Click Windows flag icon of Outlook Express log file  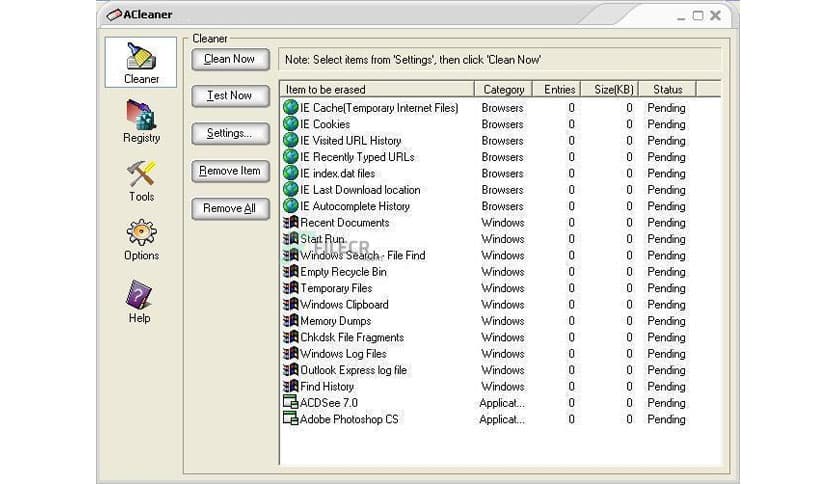pos(291,370)
